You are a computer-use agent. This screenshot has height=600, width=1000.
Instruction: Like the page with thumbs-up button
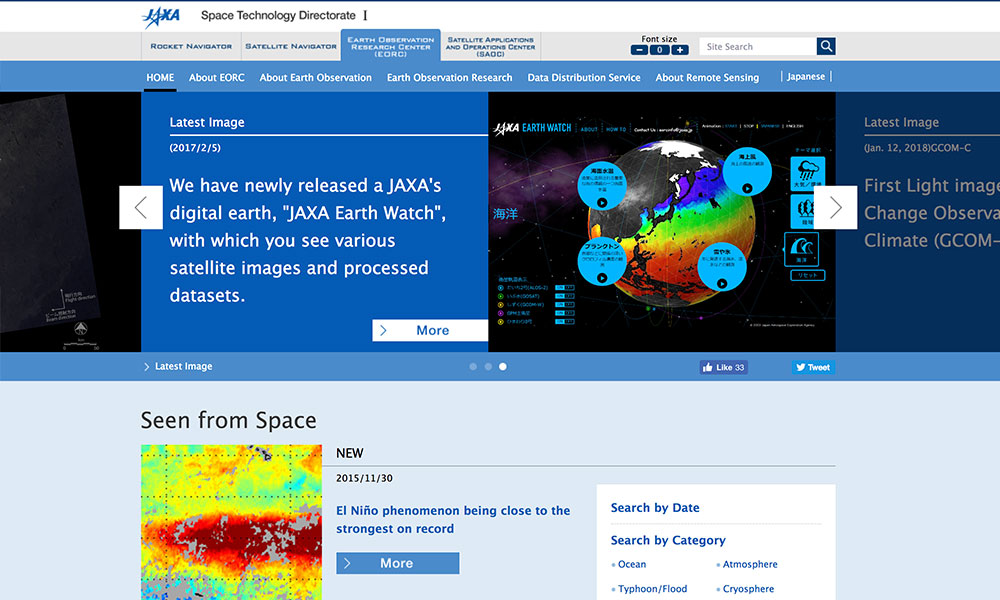724,367
